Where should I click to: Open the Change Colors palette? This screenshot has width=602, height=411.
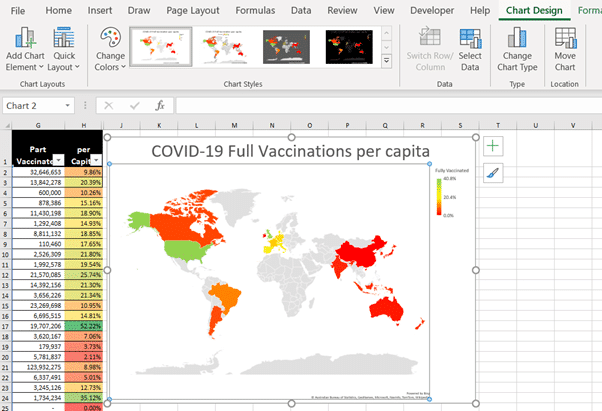(x=110, y=49)
